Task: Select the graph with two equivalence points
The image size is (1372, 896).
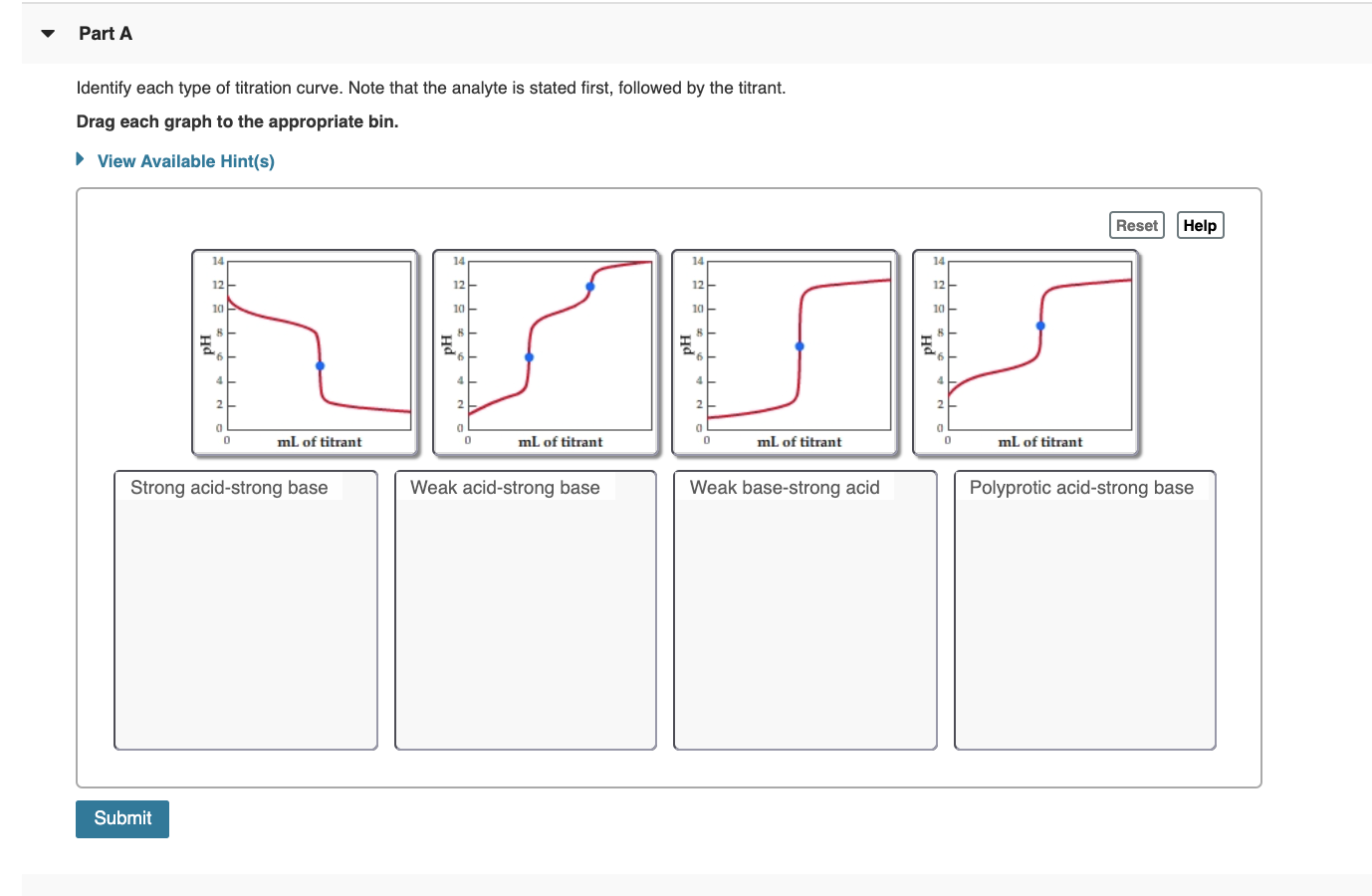Action: point(545,352)
